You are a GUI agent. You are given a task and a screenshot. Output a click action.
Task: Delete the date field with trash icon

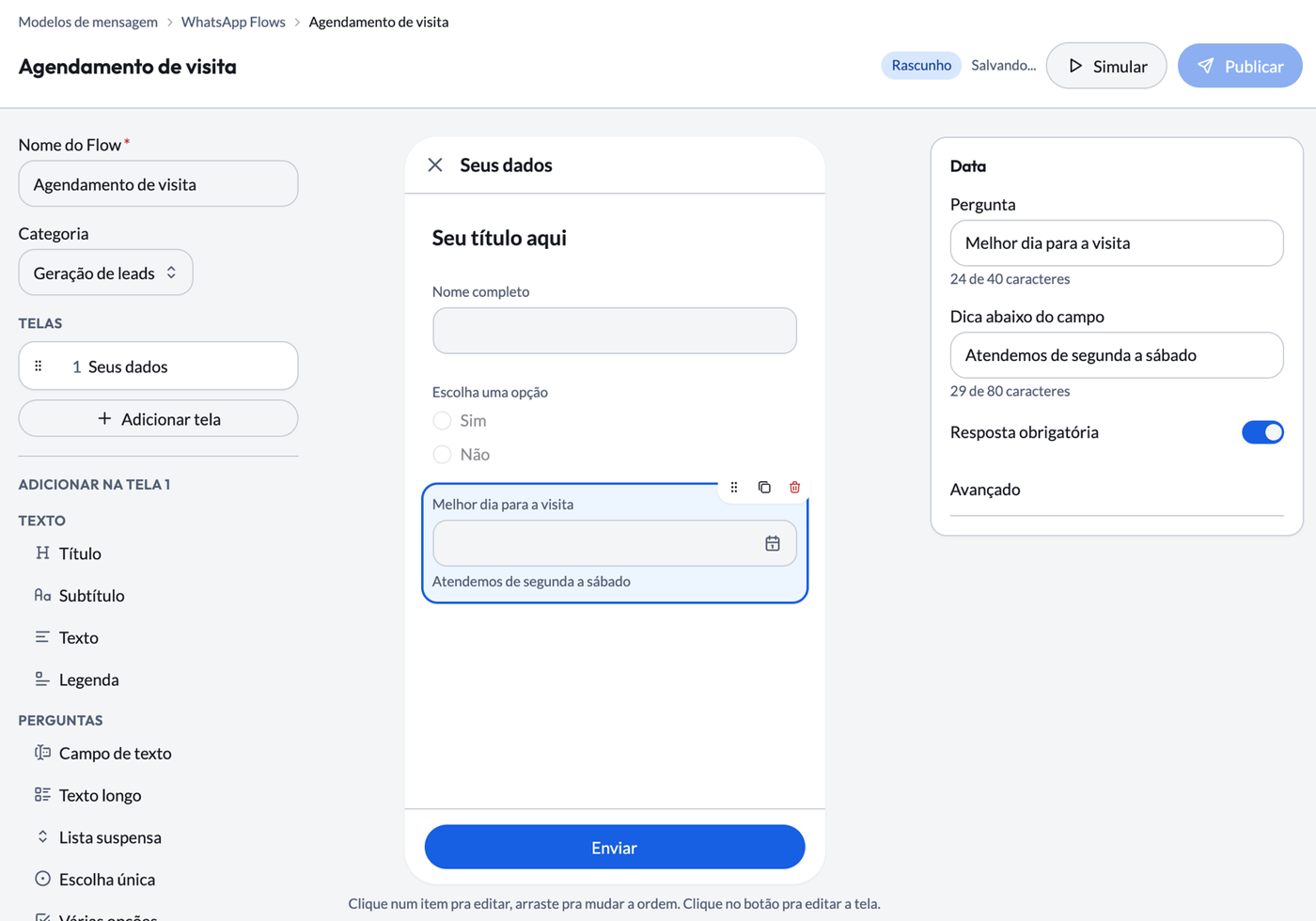click(x=795, y=487)
